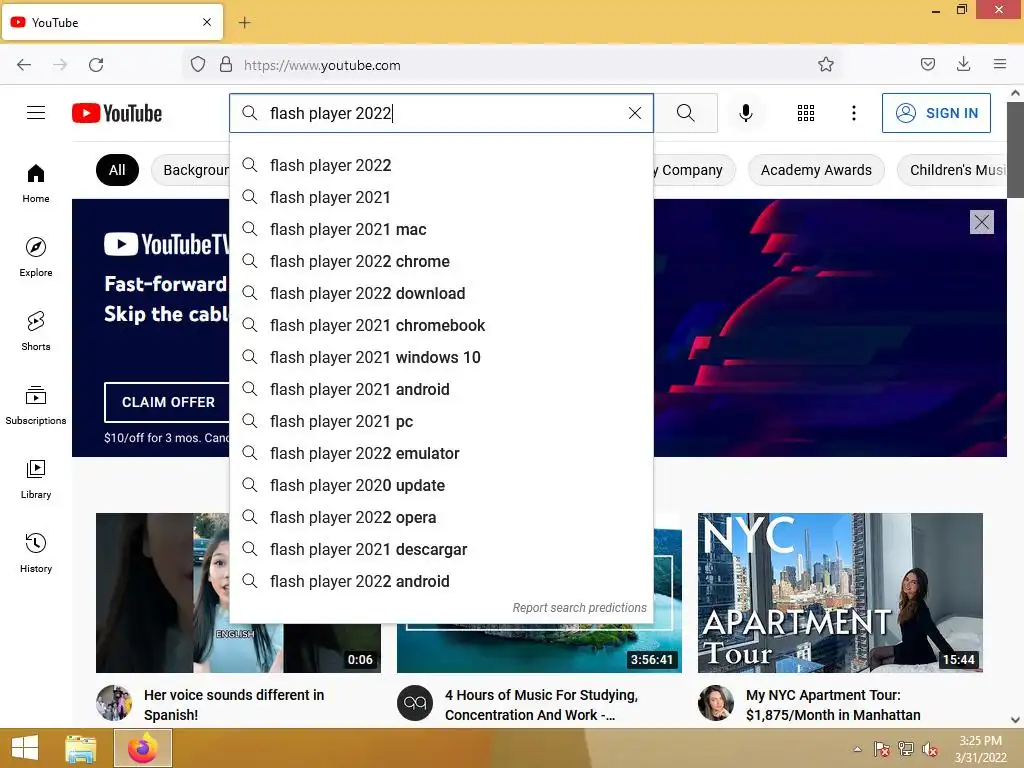This screenshot has width=1024, height=768.
Task: Choose suggestion 'flash player 2020 update'
Action: click(441, 485)
